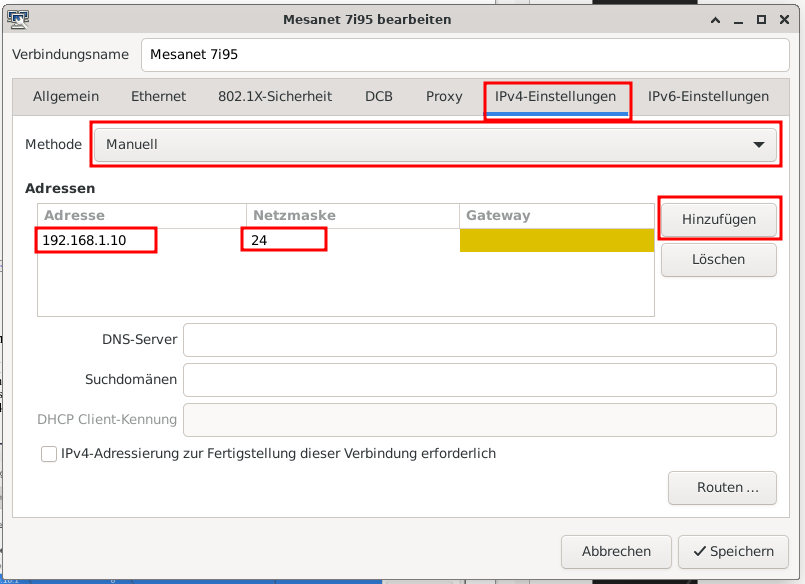Click the network connection icon in title bar
805x584 pixels.
tap(18, 20)
